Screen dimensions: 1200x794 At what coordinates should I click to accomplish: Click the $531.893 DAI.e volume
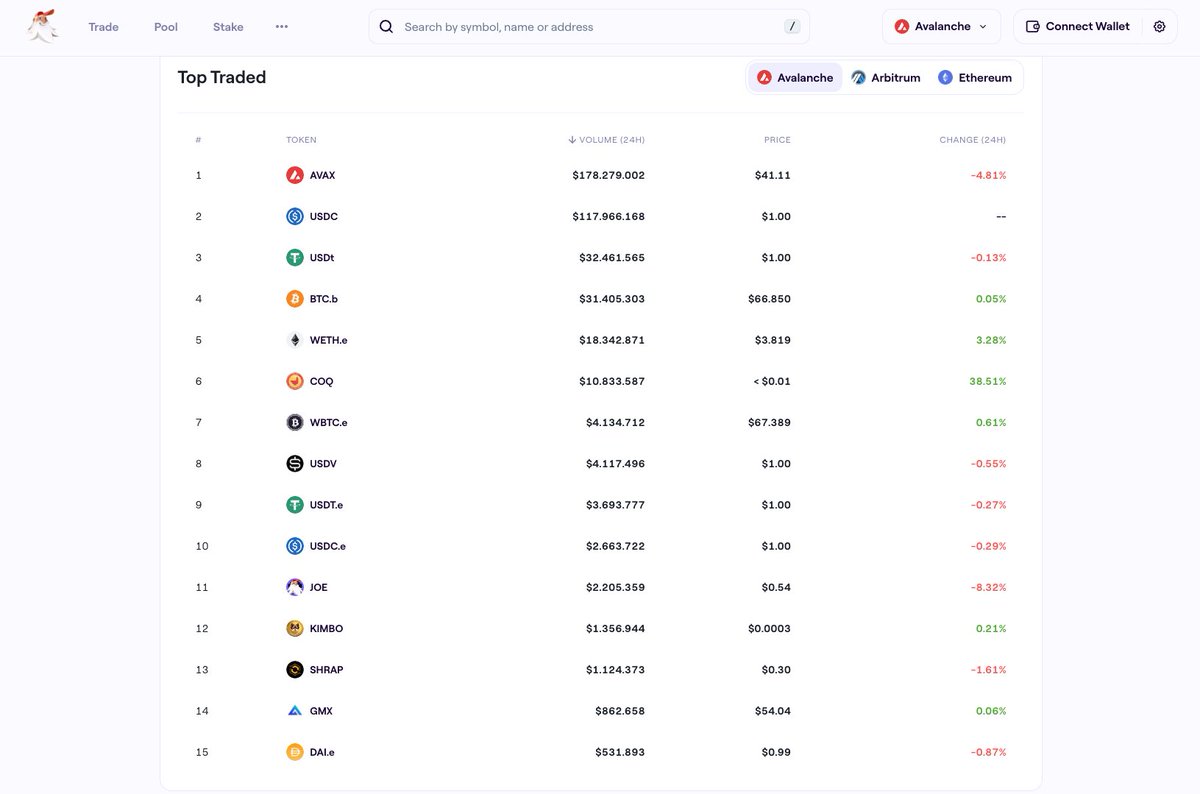(620, 752)
